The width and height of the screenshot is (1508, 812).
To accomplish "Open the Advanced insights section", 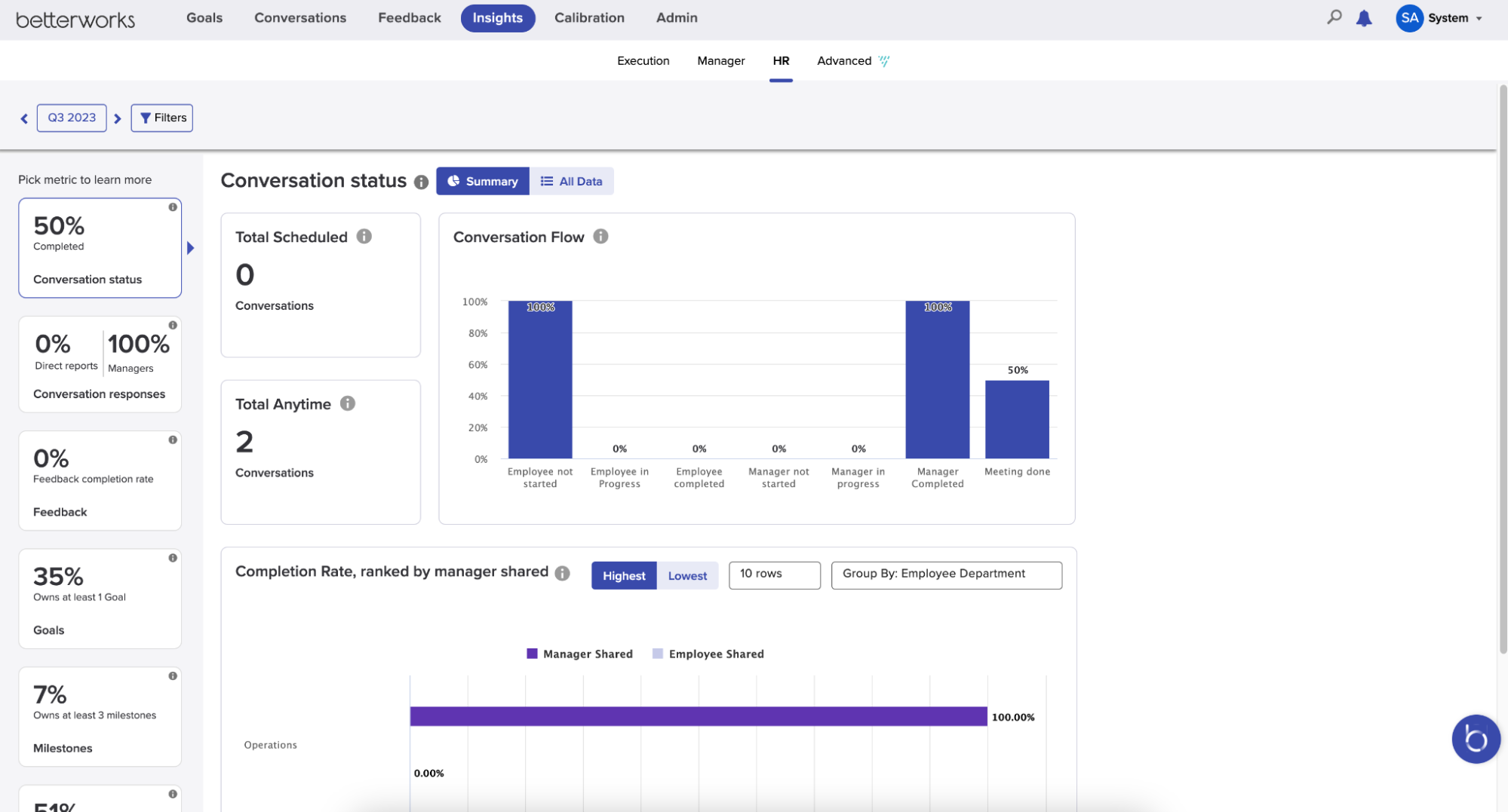I will click(843, 60).
